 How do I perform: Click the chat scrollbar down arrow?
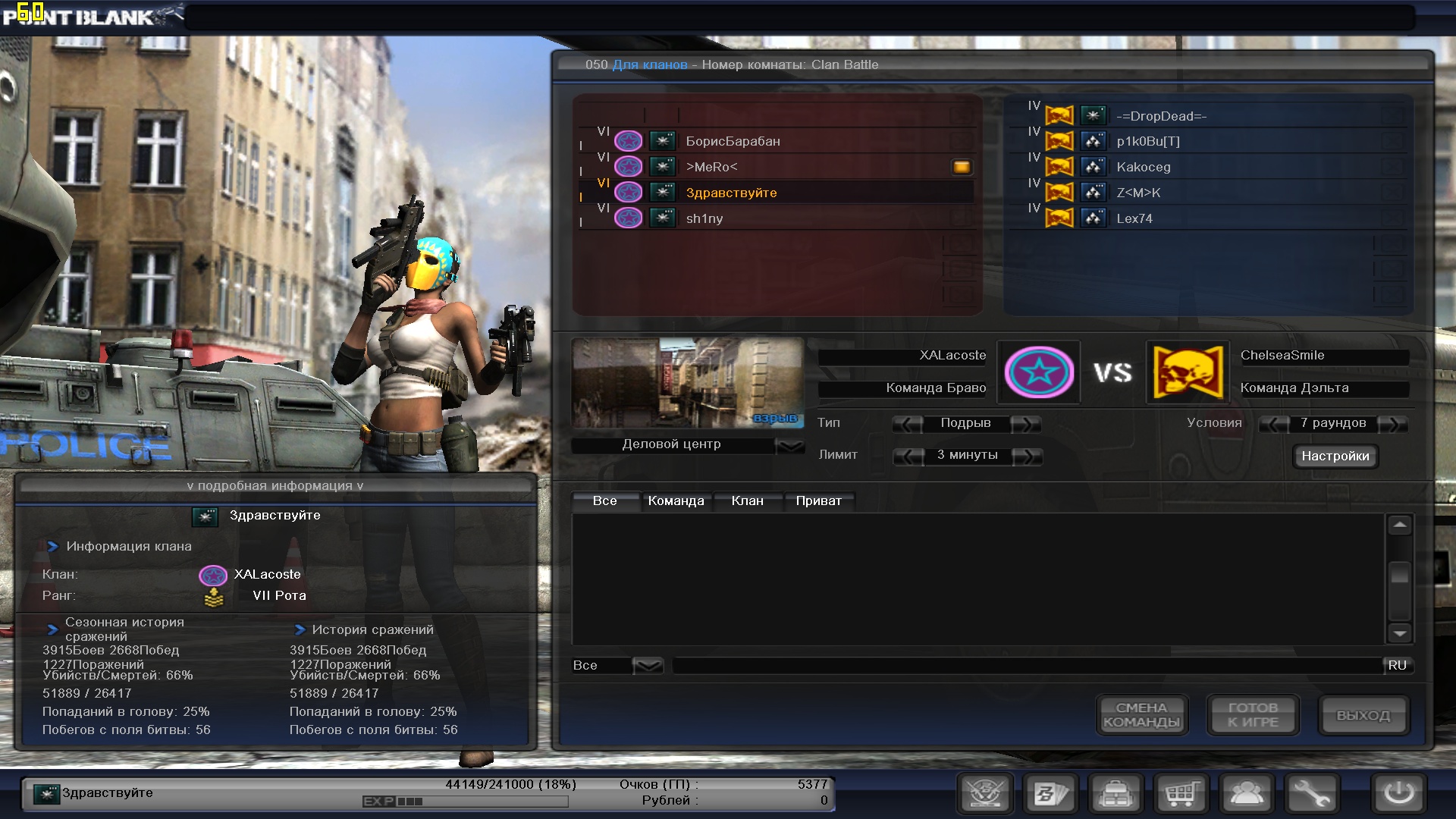1399,633
